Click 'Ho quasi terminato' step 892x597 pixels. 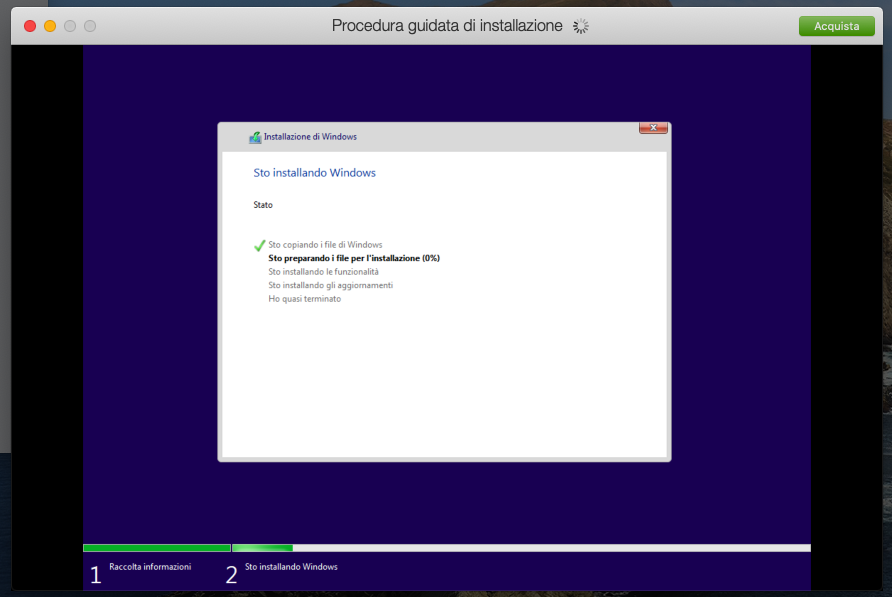304,299
